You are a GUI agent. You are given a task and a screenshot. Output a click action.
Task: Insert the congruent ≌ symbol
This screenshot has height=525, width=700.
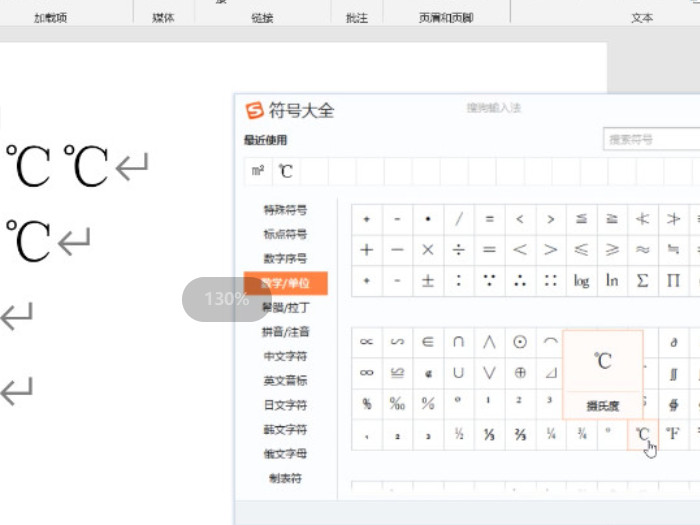(x=397, y=373)
